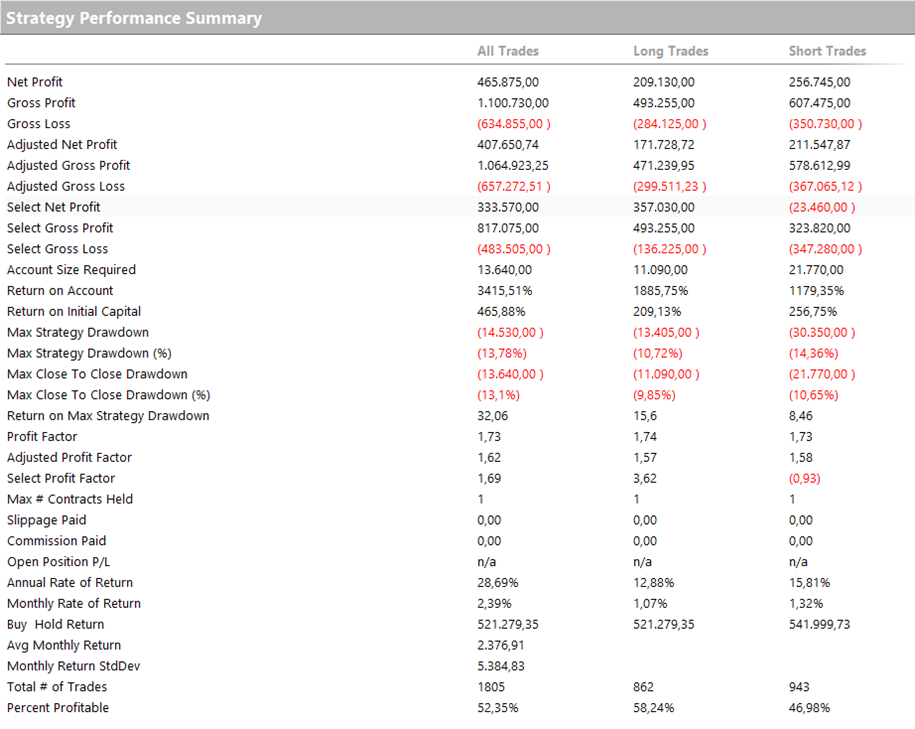Image resolution: width=915 pixels, height=729 pixels.
Task: Click the Monthly Return StdDev label
Action: (72, 666)
